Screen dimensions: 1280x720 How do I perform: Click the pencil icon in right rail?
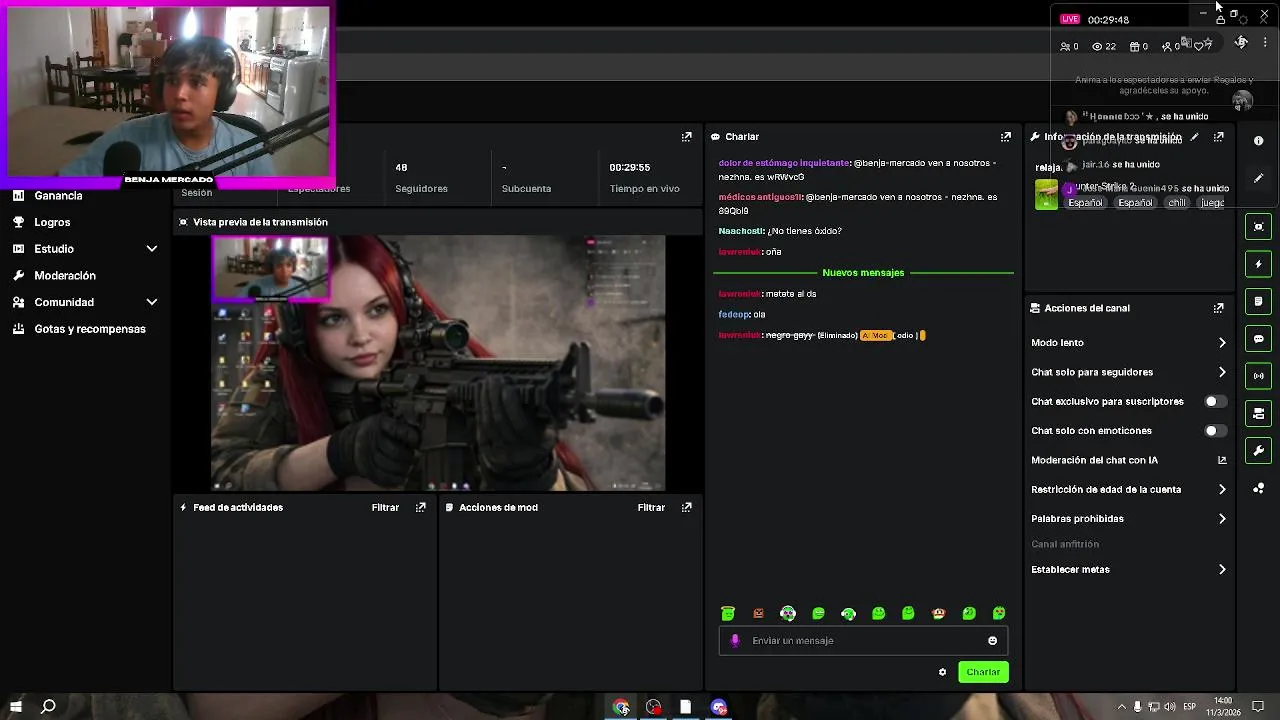click(1258, 178)
